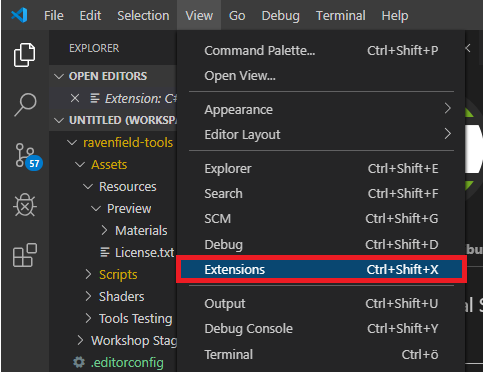Open the Extensions squares icon in activity bar

(25, 255)
